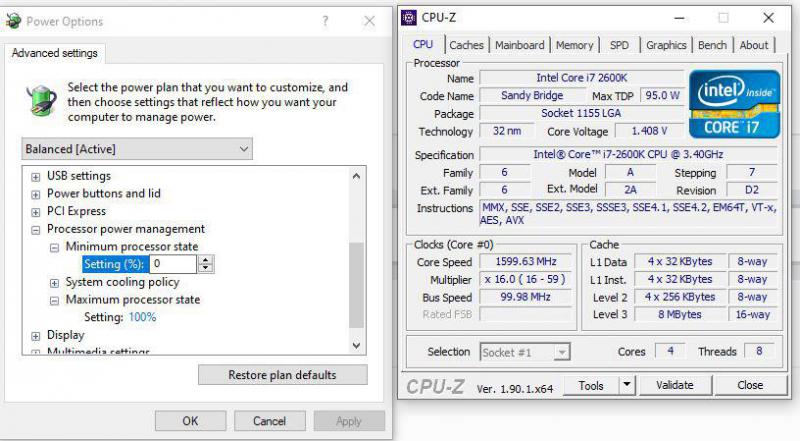Expand the System cooling policy node
The height and width of the screenshot is (441, 800).
[x=55, y=283]
